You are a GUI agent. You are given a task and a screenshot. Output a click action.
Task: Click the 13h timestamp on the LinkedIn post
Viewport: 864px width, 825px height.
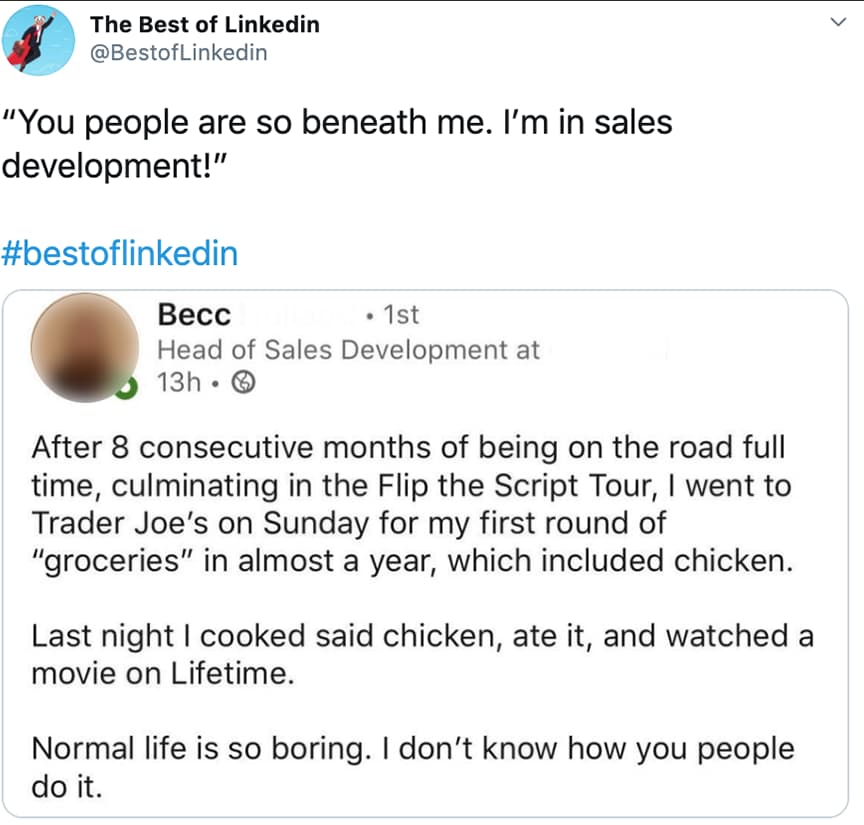pyautogui.click(x=180, y=381)
